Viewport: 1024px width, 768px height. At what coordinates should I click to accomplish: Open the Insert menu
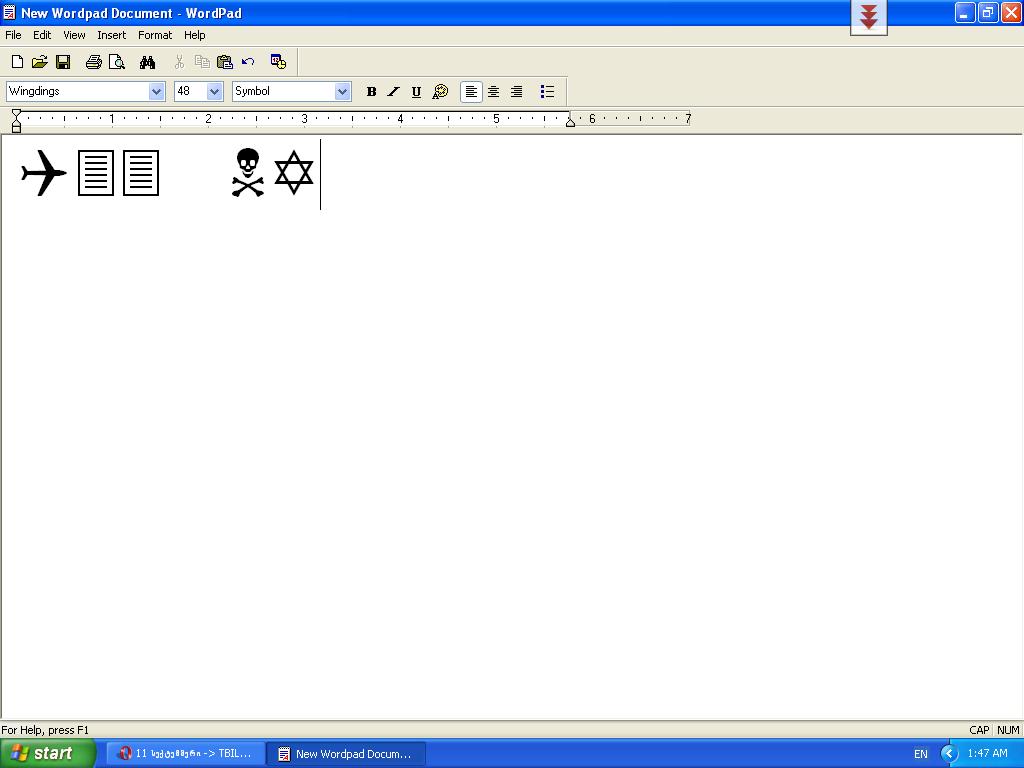click(x=112, y=35)
